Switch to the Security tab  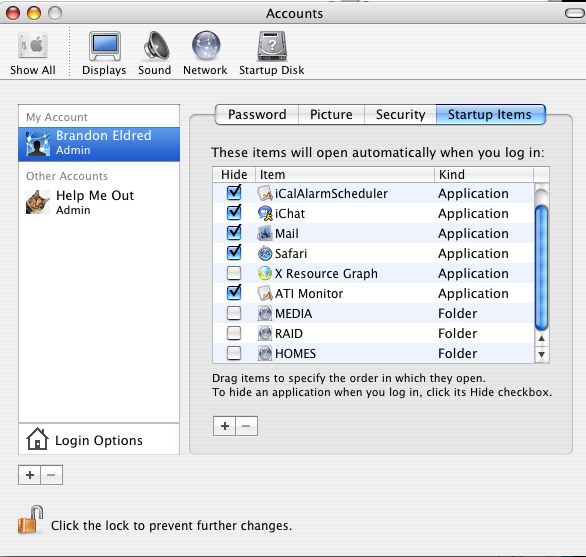tap(400, 114)
